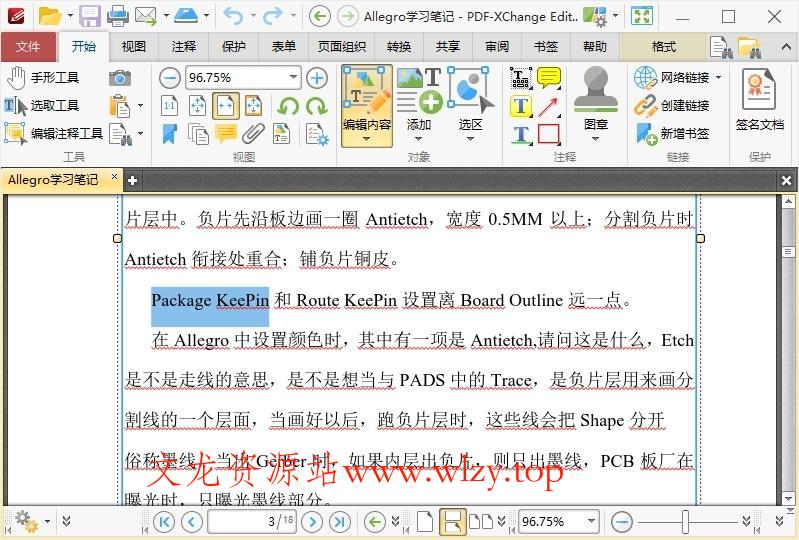Select the Underline Text tool
Screen dimensions: 799x540
(521, 134)
